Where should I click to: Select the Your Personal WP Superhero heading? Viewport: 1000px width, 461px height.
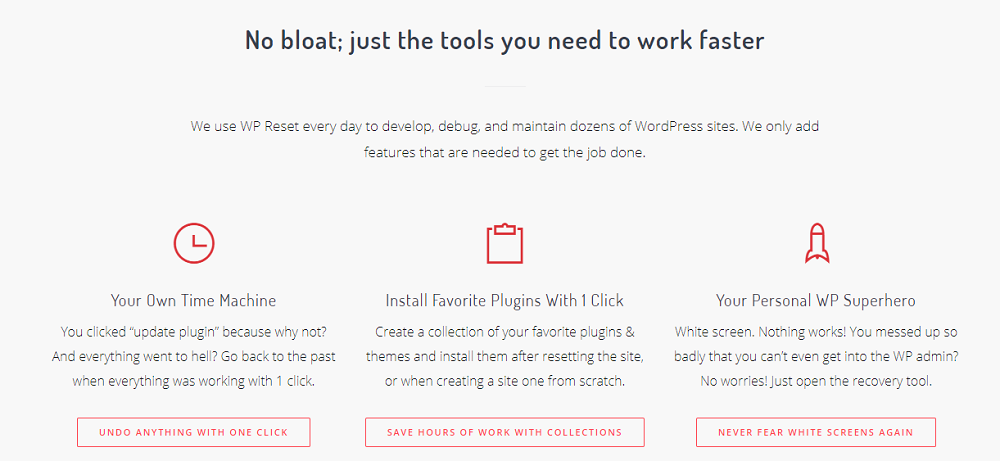pyautogui.click(x=816, y=300)
